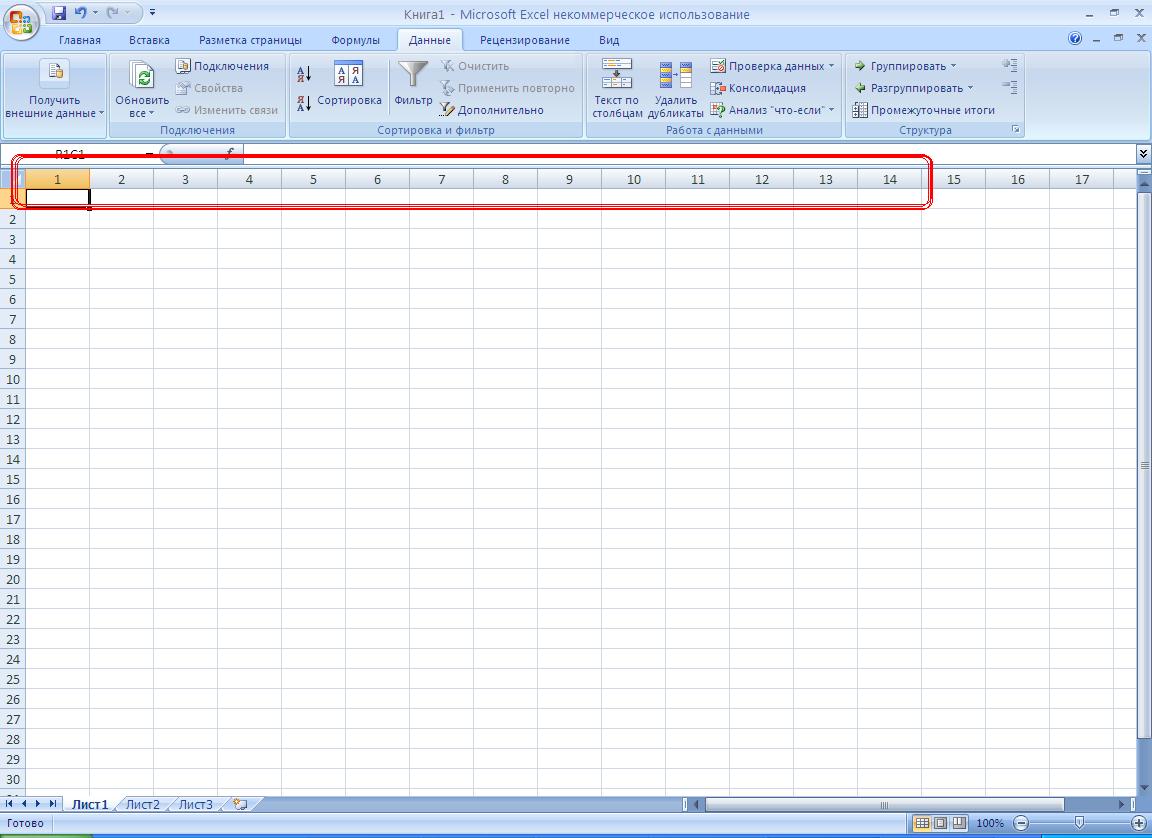Insert a new sheet via the tab icon
Screen dimensions: 1152x838
point(239,804)
